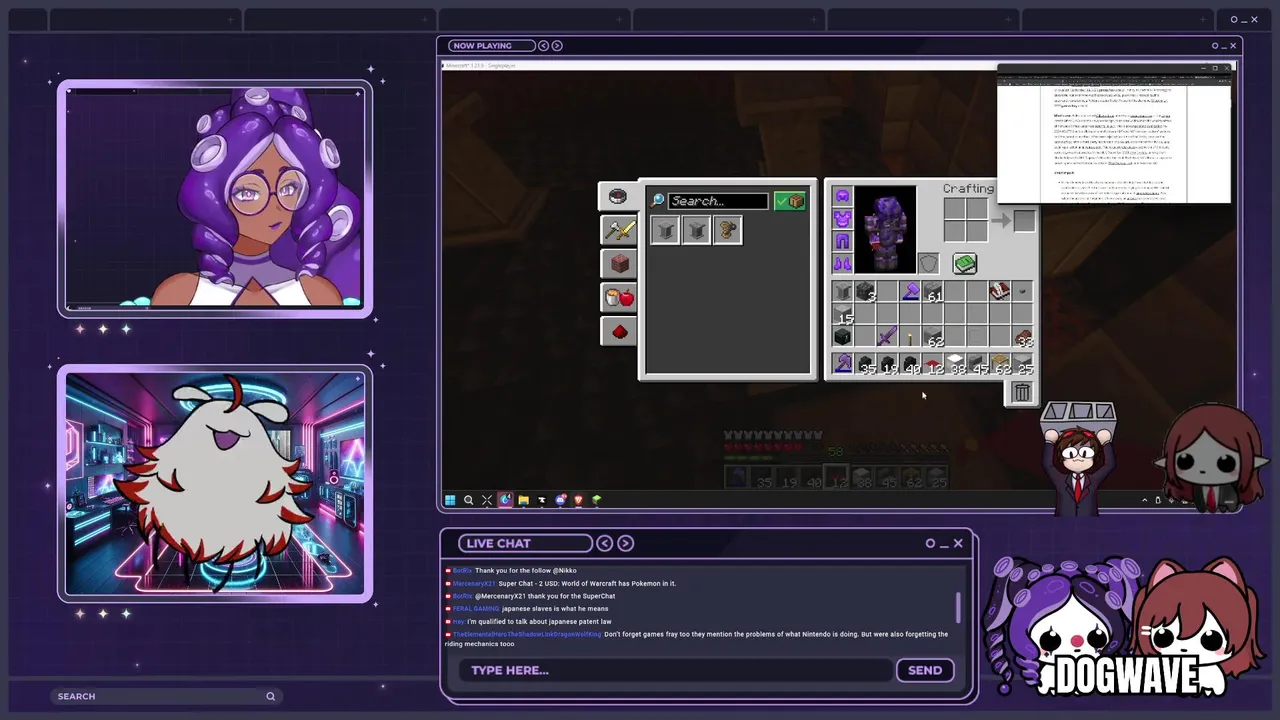Pick up the stack of 61 stone
Image resolution: width=1280 pixels, height=720 pixels.
933,291
